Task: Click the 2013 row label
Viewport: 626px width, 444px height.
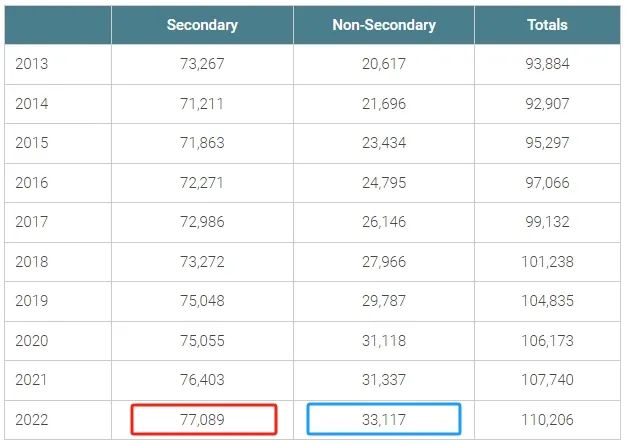Action: pyautogui.click(x=31, y=64)
